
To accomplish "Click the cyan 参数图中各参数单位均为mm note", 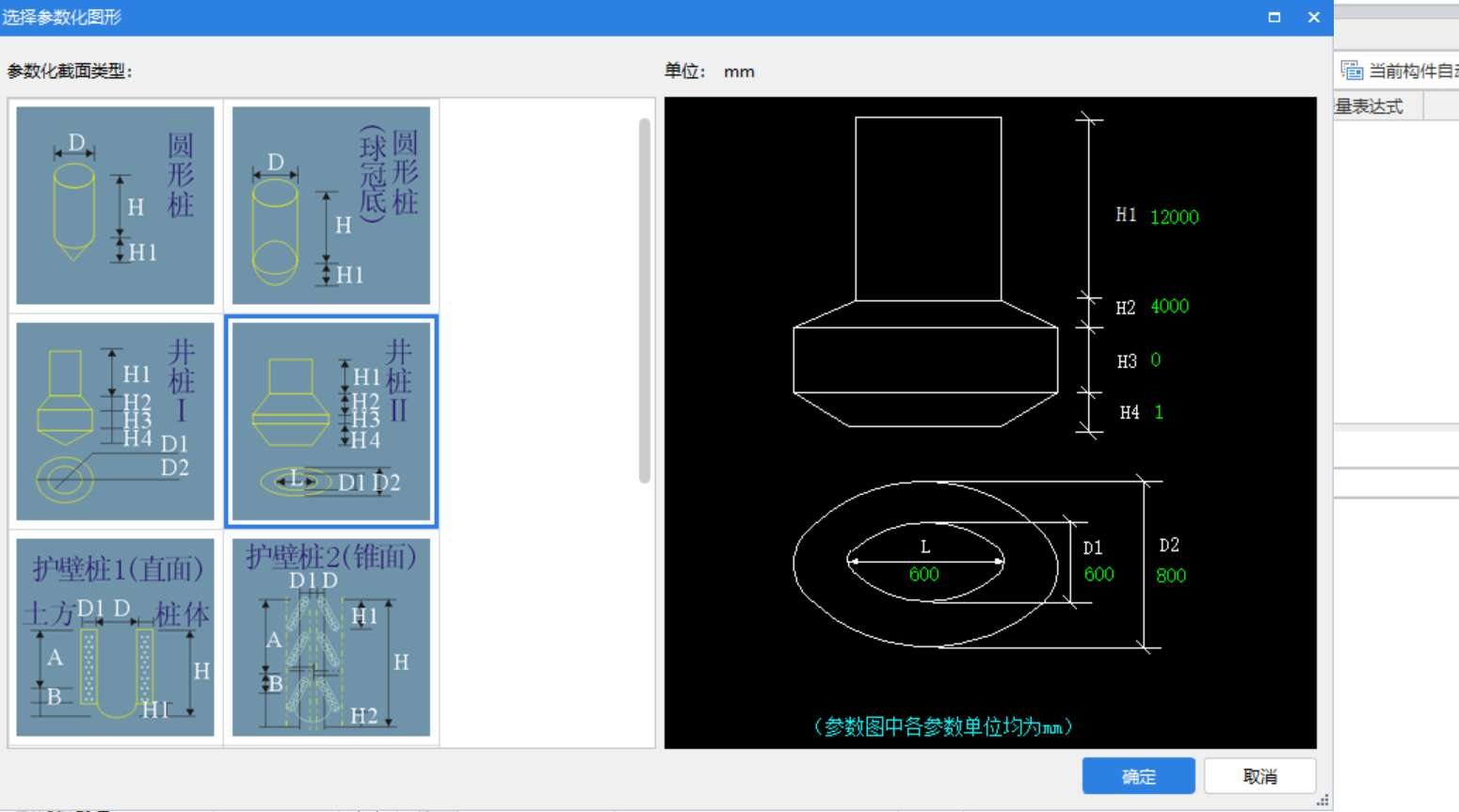I will pos(943,726).
